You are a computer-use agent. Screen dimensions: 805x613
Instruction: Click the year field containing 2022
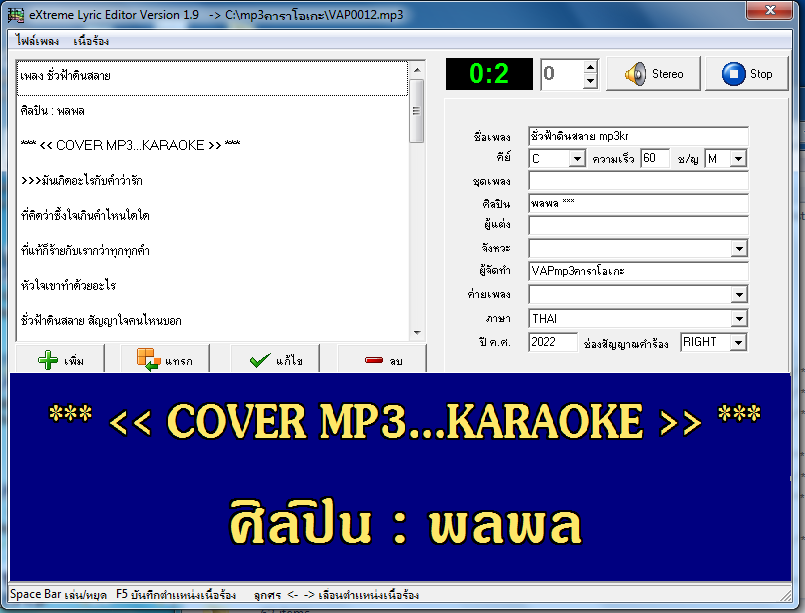click(x=552, y=342)
